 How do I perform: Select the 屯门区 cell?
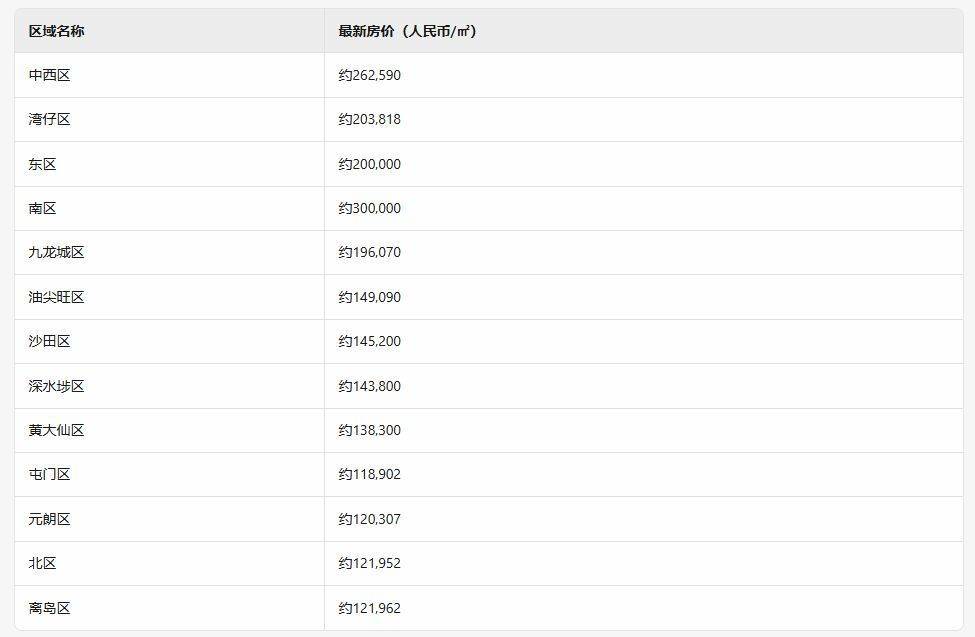pos(50,474)
